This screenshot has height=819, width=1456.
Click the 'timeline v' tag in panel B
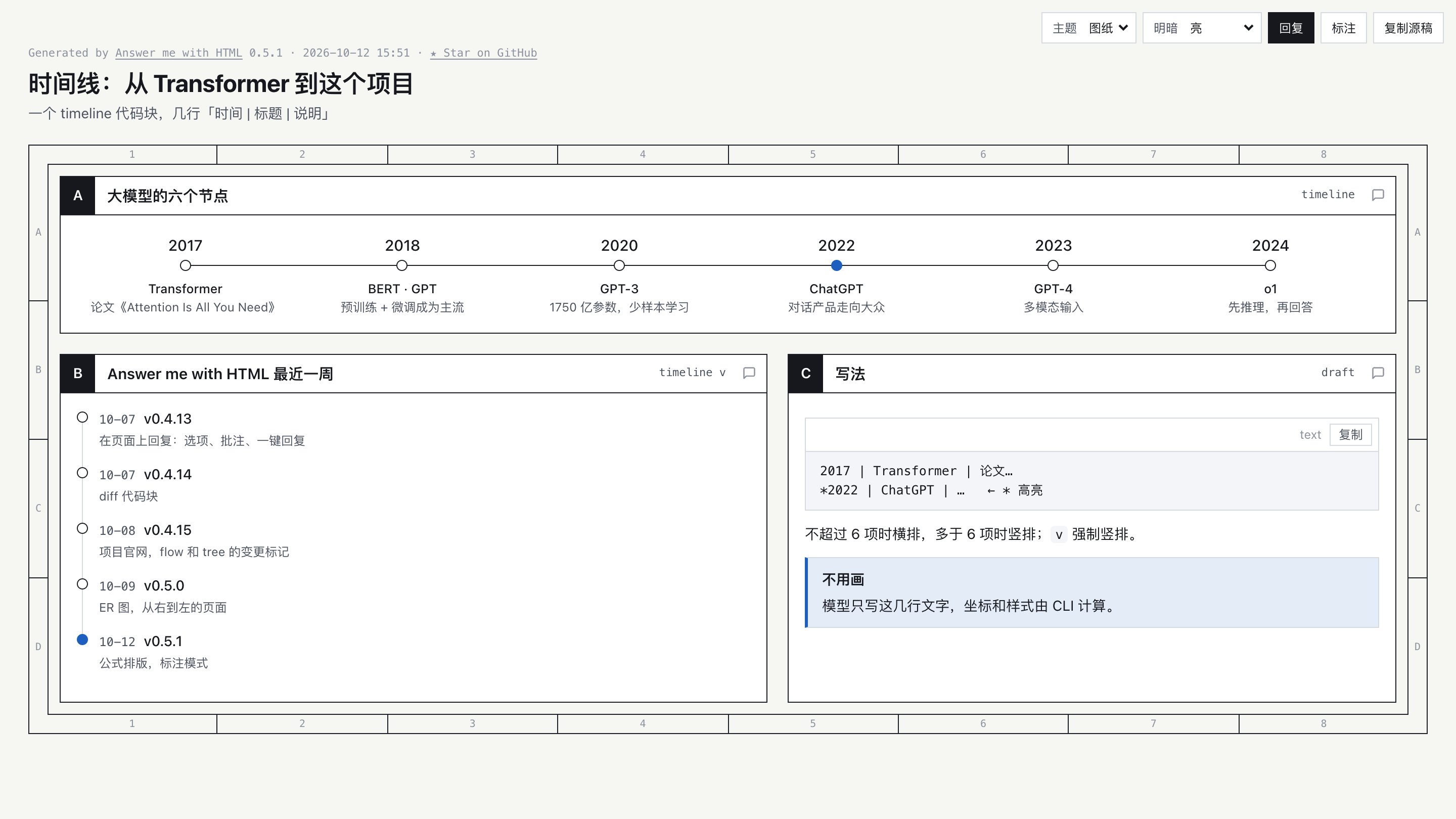point(692,373)
